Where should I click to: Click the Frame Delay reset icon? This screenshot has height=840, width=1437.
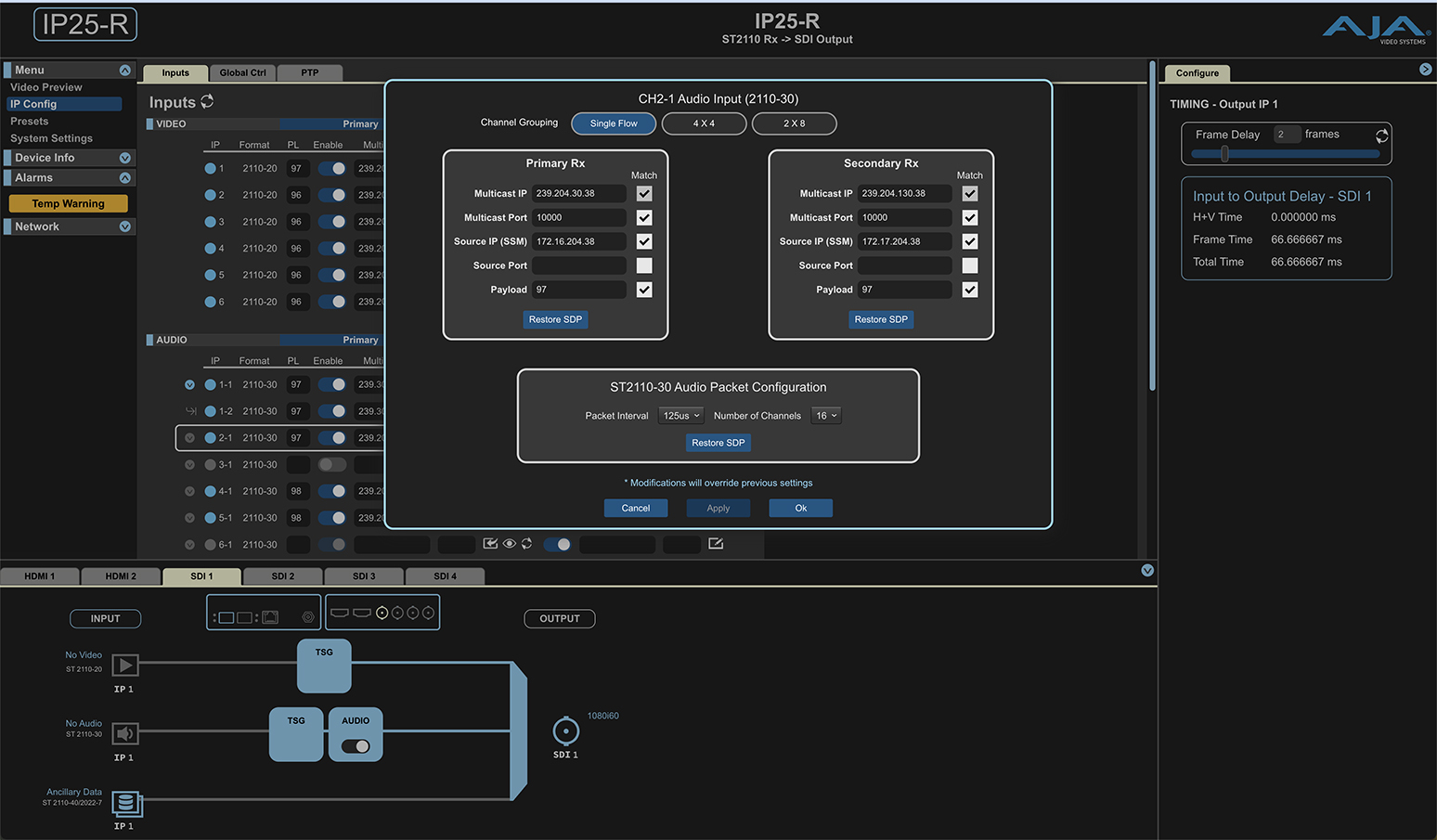1381,136
